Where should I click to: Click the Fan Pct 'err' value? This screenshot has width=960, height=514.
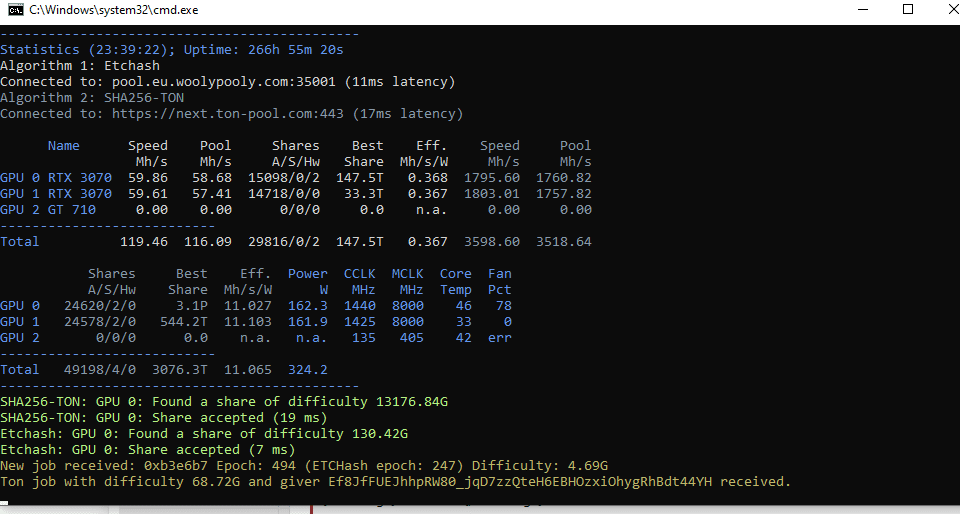(x=500, y=337)
